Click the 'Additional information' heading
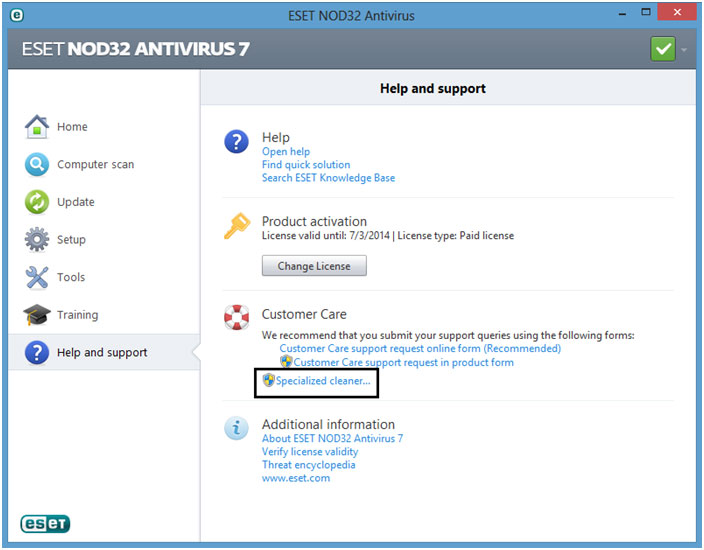Screen dimensions: 704x550 tap(328, 424)
